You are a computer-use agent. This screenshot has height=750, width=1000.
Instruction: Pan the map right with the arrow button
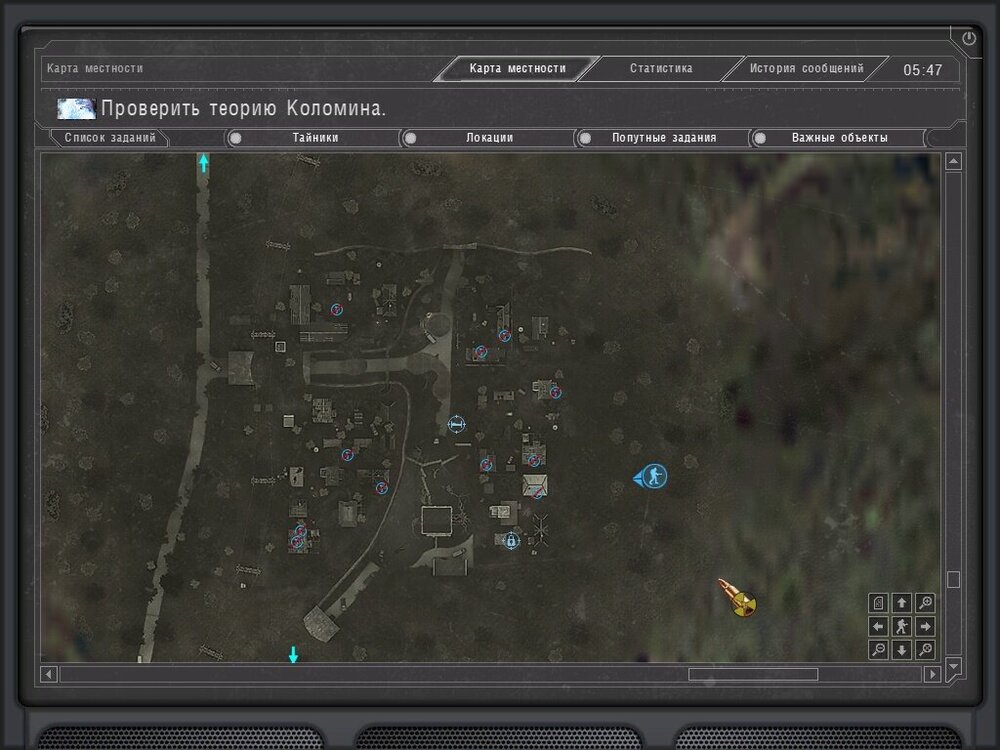point(925,626)
